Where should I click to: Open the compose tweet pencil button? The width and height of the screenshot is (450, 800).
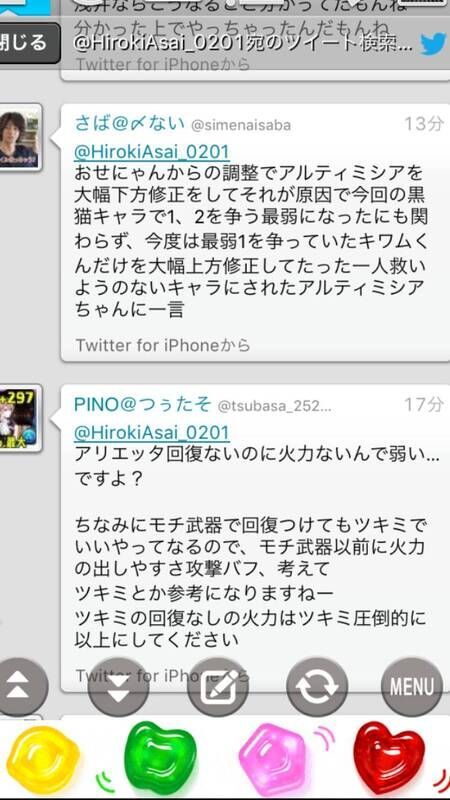[218, 687]
